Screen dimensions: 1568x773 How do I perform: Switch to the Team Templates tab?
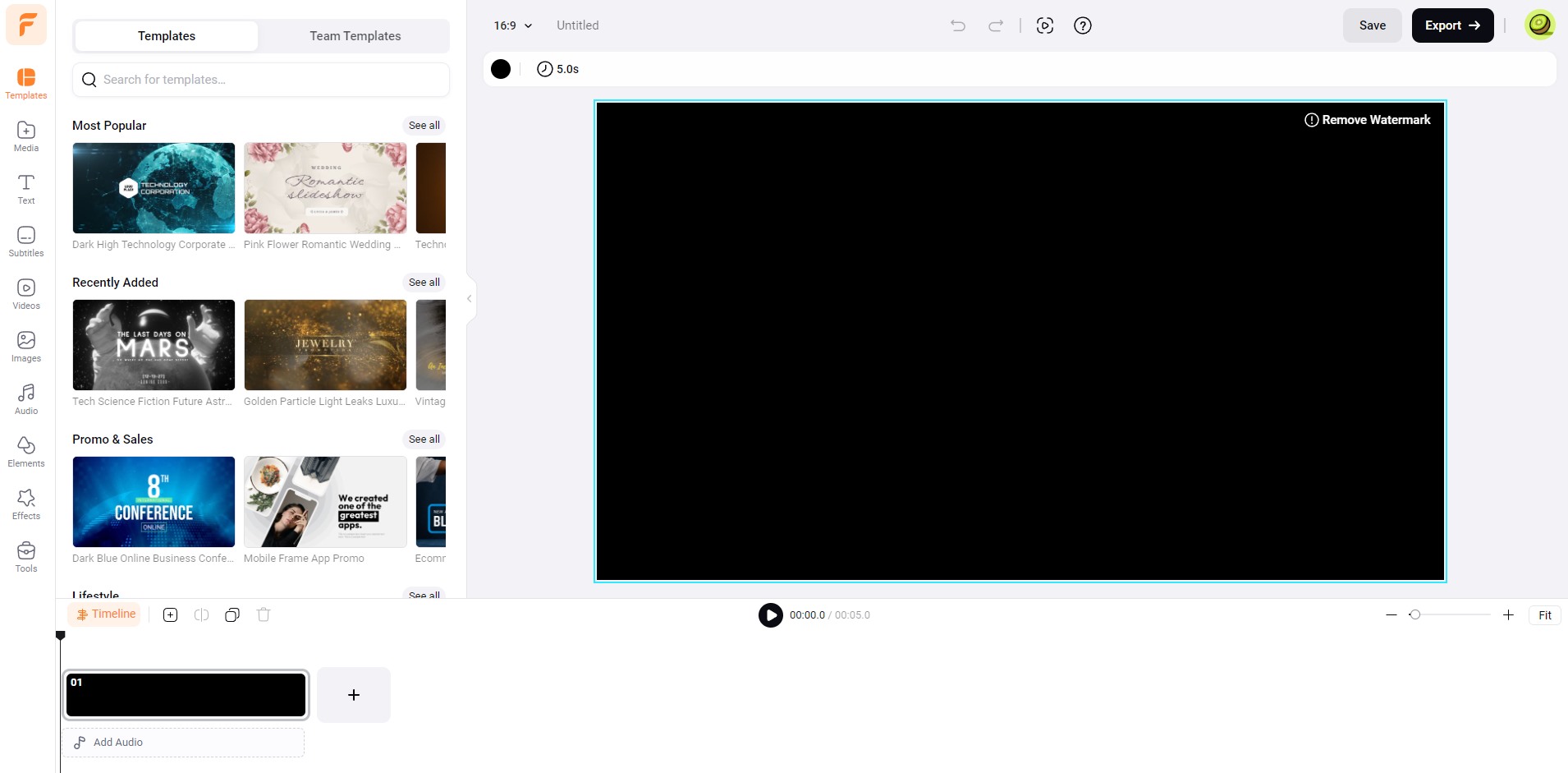coord(355,36)
